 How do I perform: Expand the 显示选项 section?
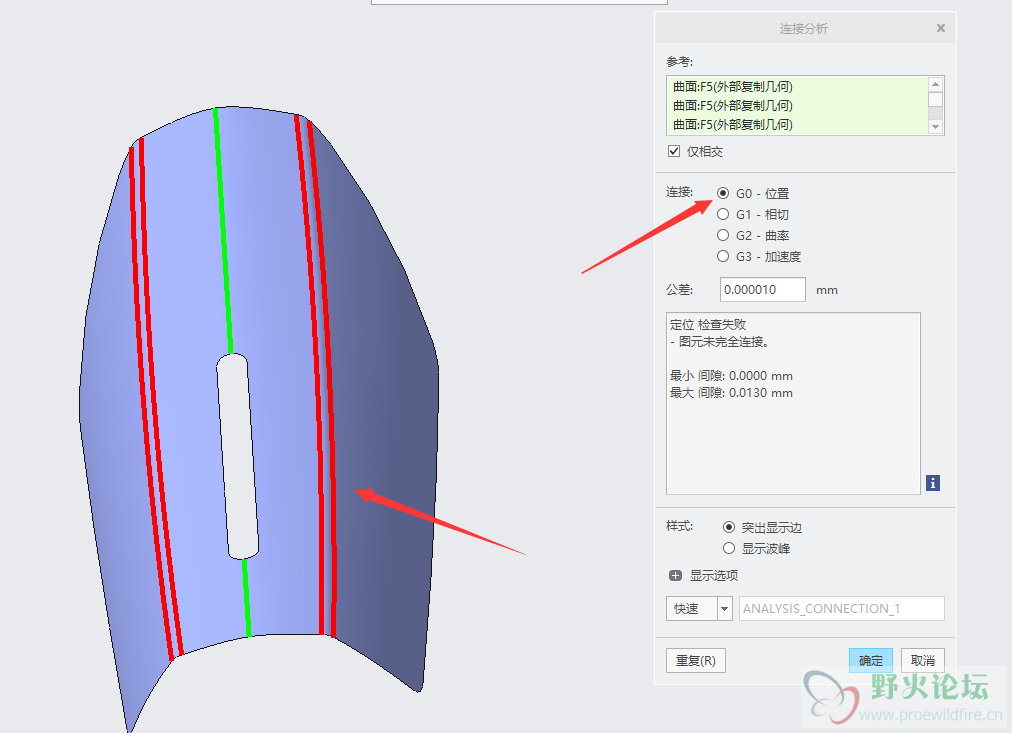pyautogui.click(x=675, y=576)
